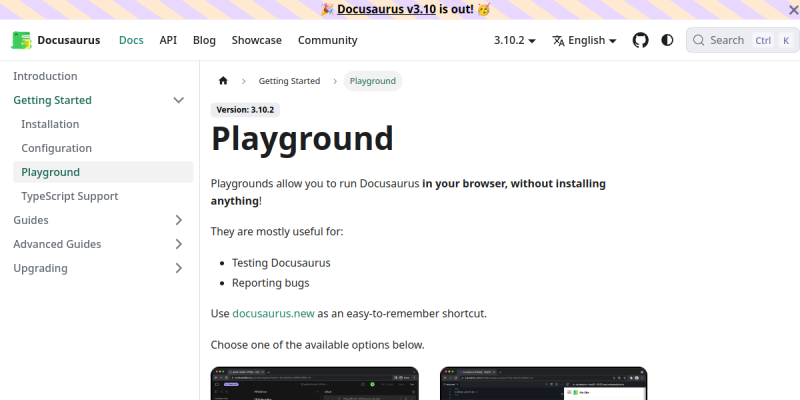Click the Docusaurus v3.10 announcement link
This screenshot has width=800, height=400.
(386, 9)
